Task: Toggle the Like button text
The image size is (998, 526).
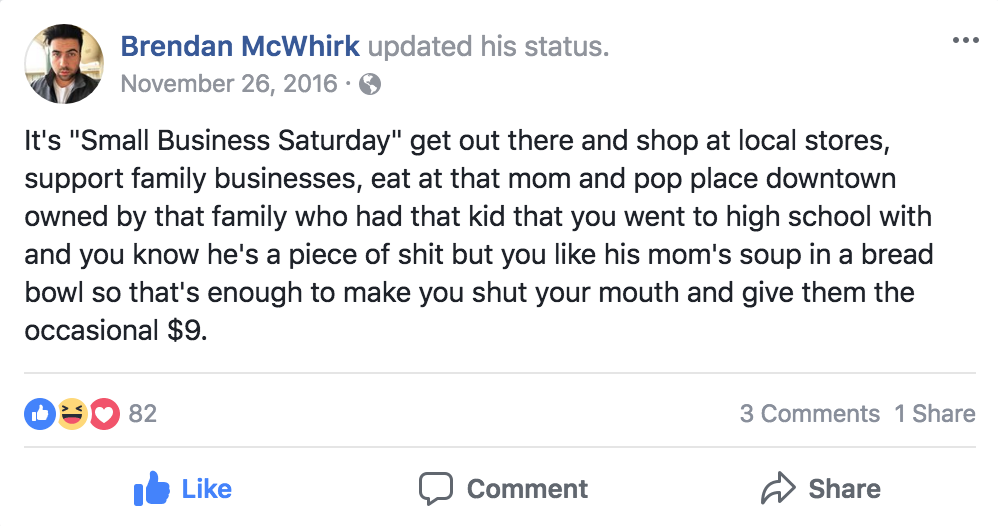Action: coord(207,489)
